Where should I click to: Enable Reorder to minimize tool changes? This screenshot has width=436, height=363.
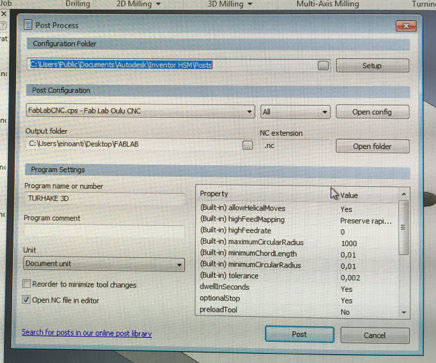[x=26, y=284]
